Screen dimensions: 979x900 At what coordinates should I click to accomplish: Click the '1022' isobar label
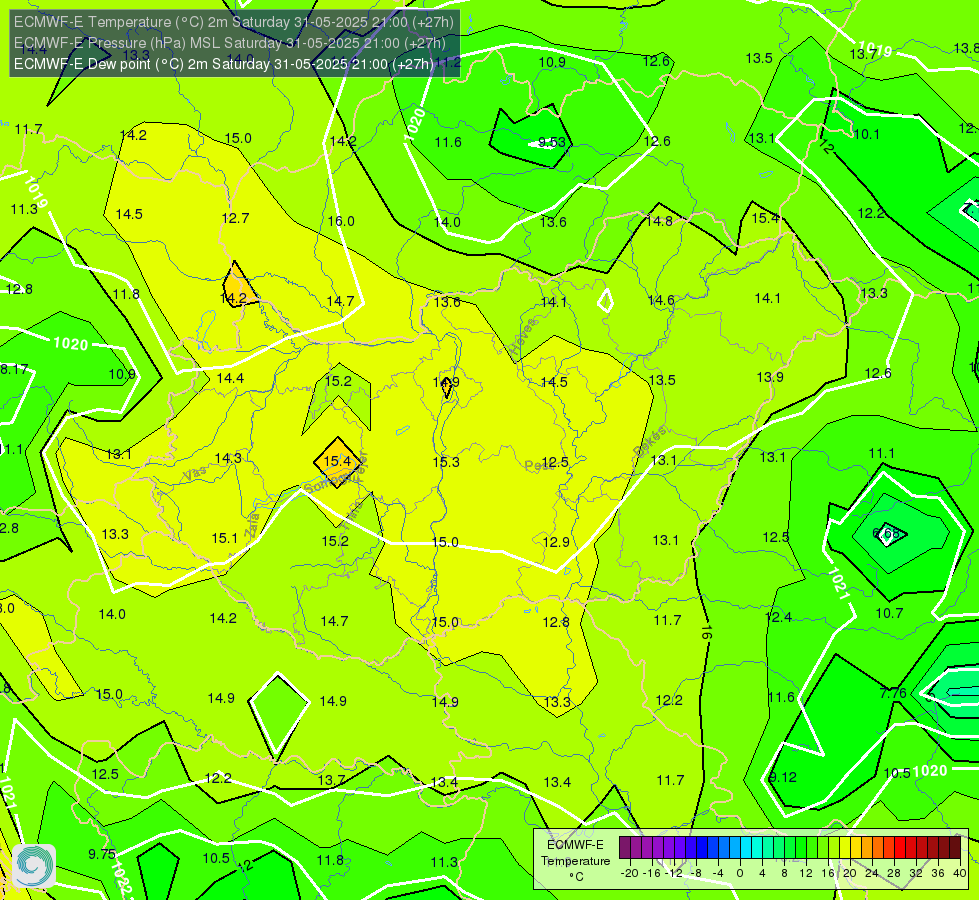pos(122,879)
